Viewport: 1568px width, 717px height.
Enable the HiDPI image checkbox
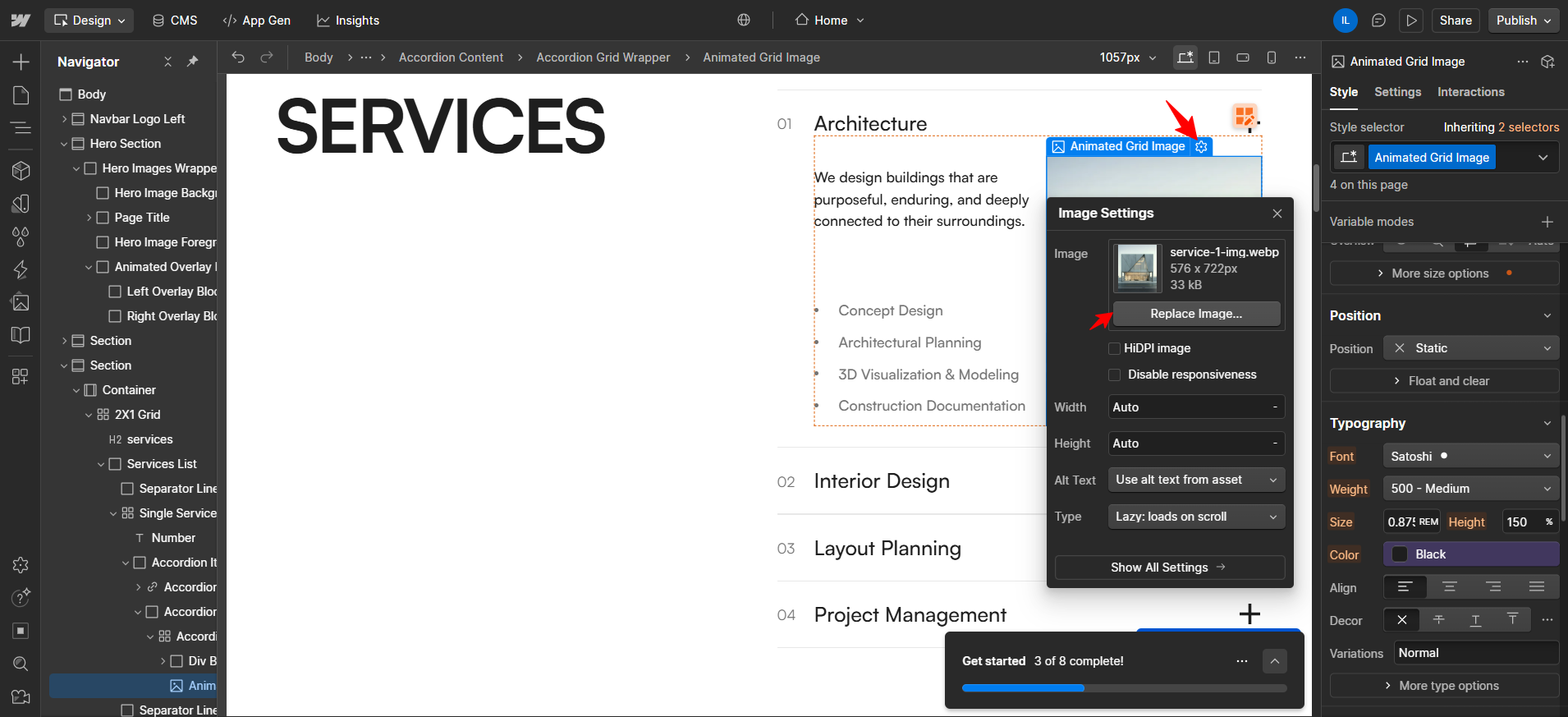[x=1114, y=348]
